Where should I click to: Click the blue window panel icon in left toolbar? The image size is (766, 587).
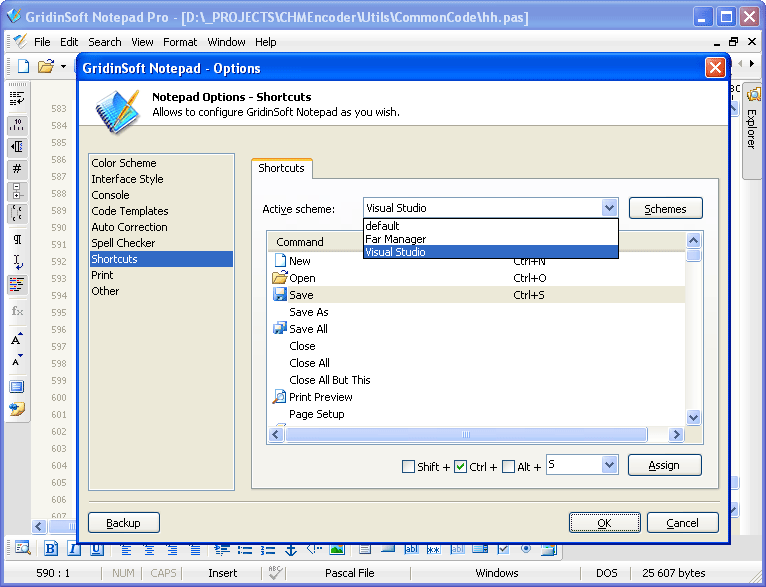tap(17, 387)
